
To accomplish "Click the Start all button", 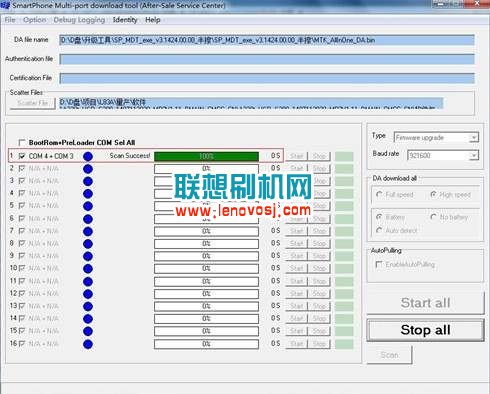I will (x=425, y=303).
